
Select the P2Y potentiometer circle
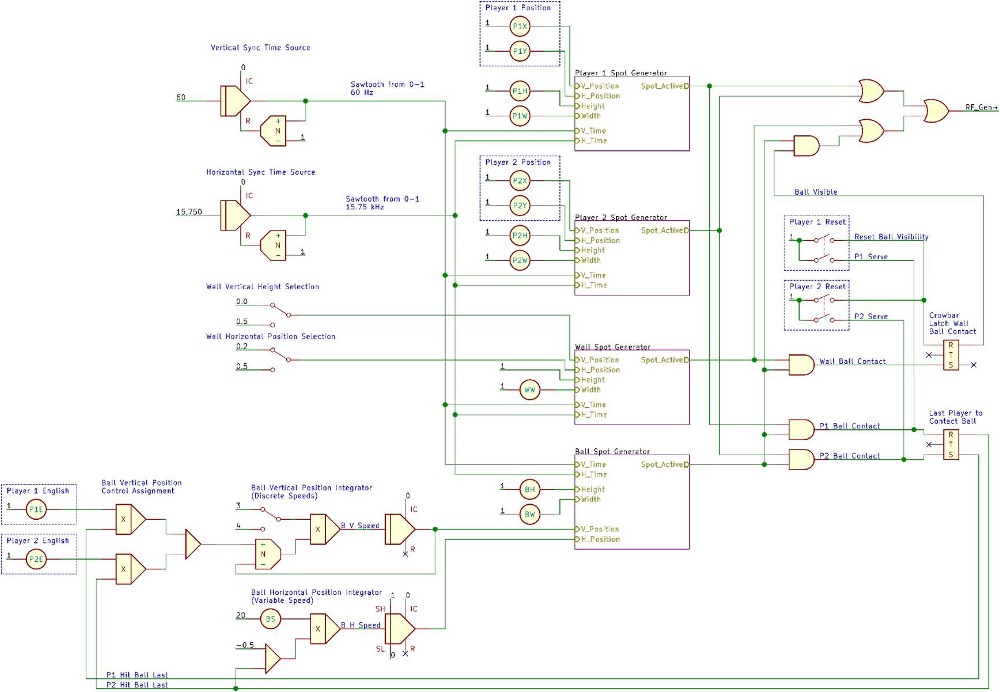click(519, 206)
